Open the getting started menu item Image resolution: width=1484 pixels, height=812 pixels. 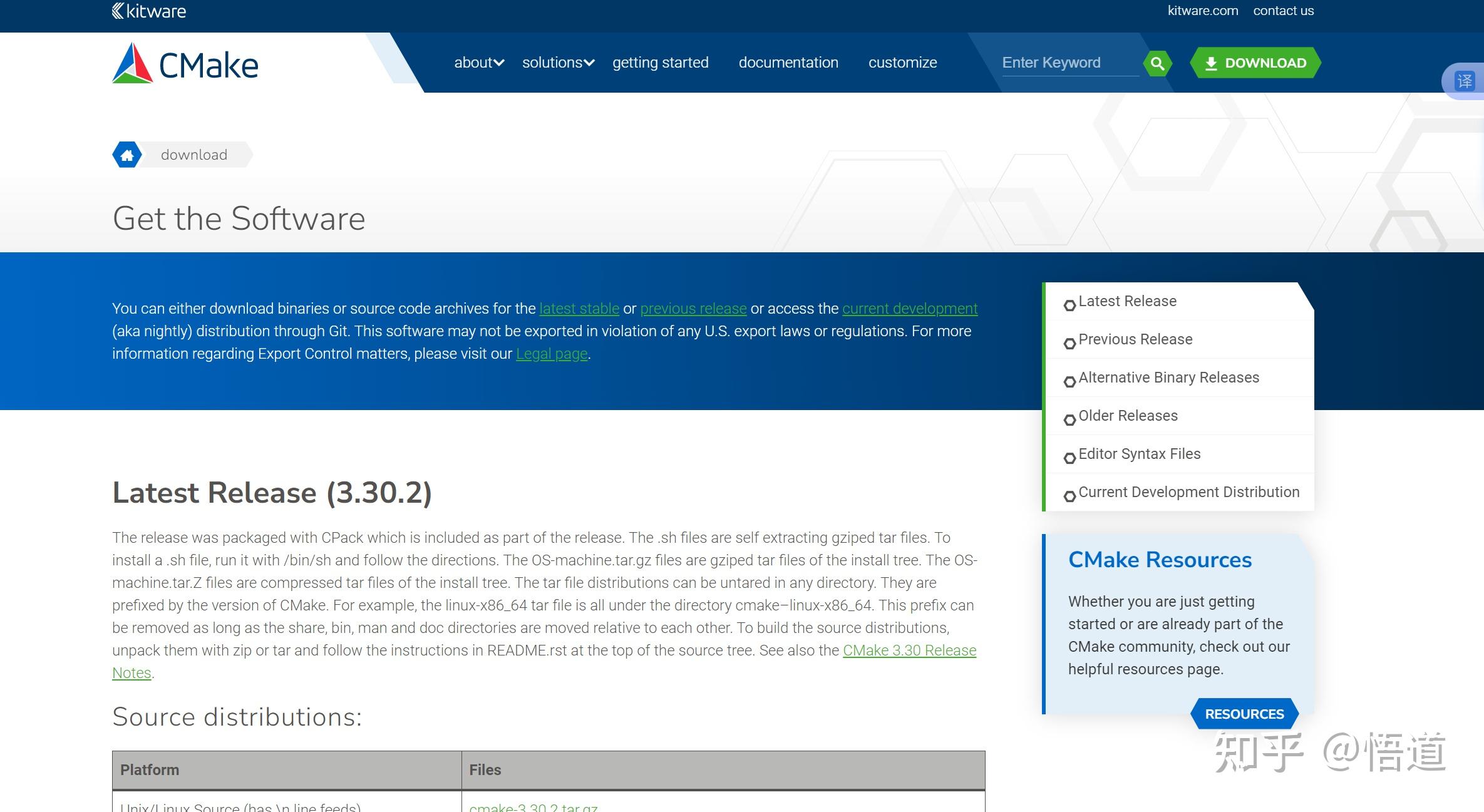point(660,63)
